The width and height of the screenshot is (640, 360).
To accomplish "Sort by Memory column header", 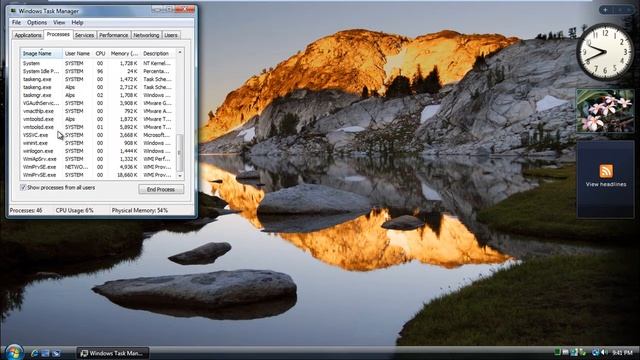I will pos(124,53).
